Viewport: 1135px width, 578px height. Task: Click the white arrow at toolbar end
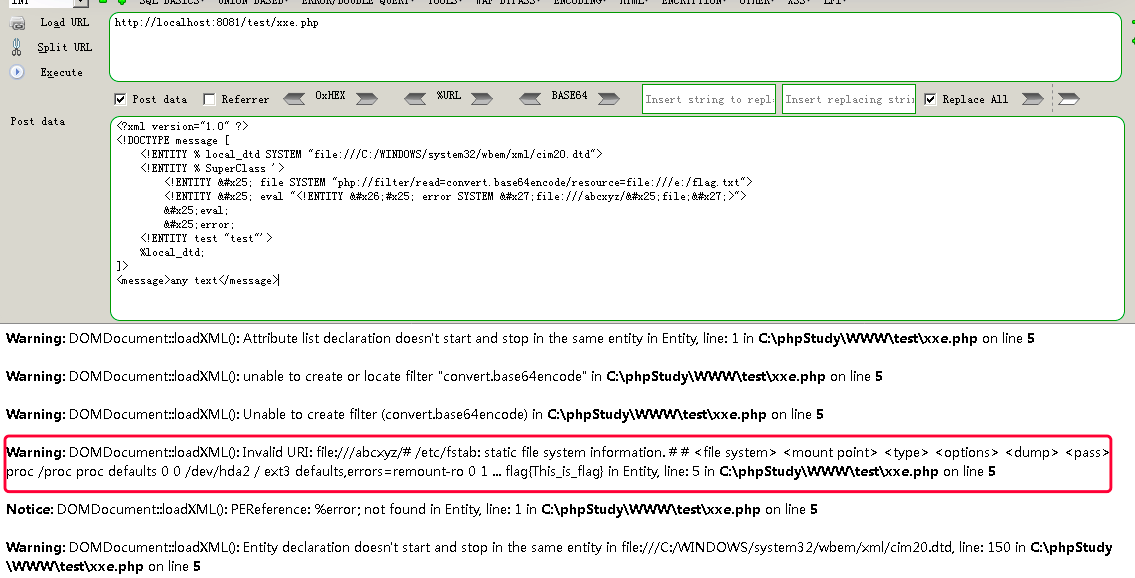pos(1068,99)
